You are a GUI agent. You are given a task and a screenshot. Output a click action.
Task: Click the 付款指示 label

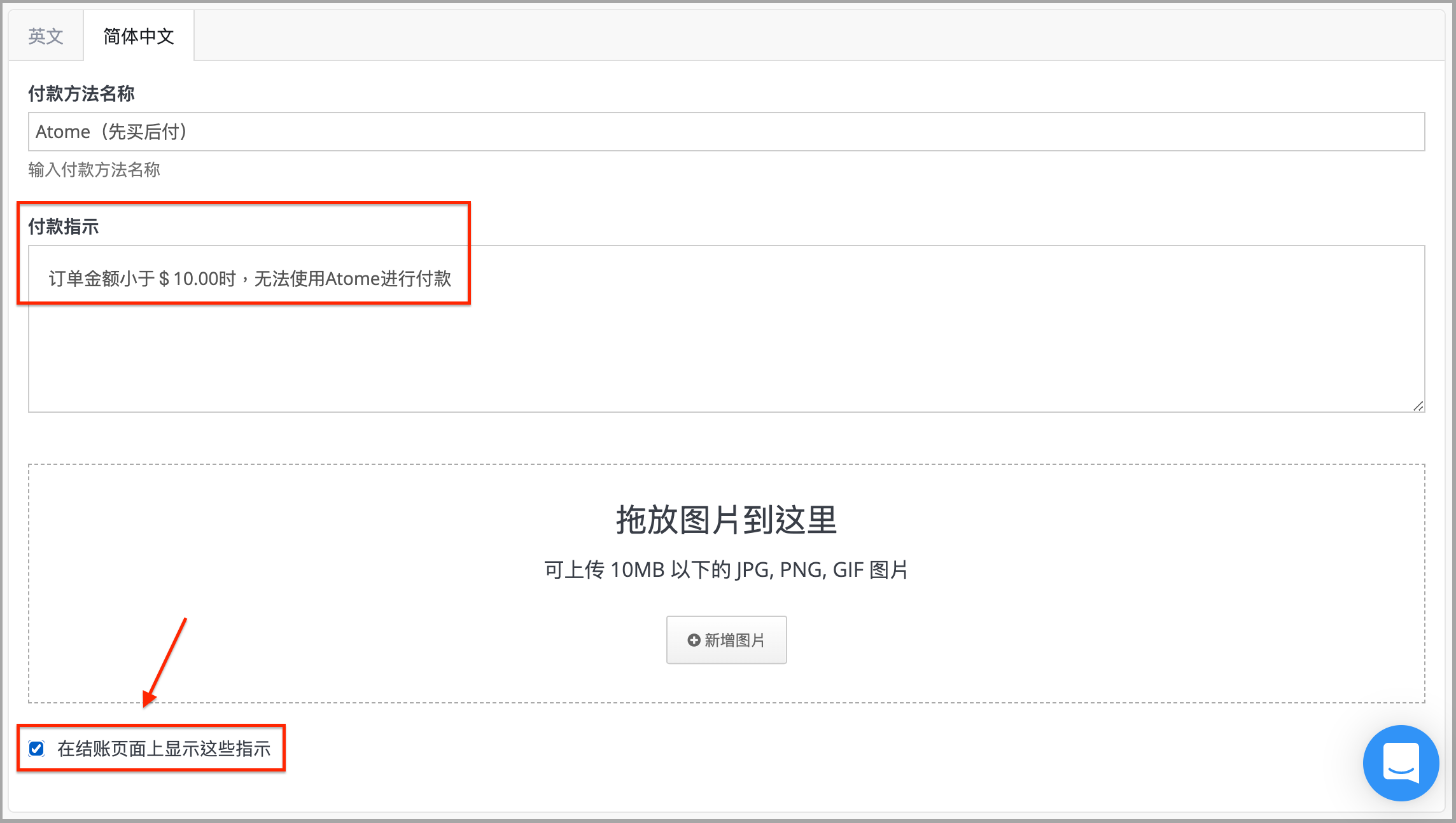coord(64,226)
